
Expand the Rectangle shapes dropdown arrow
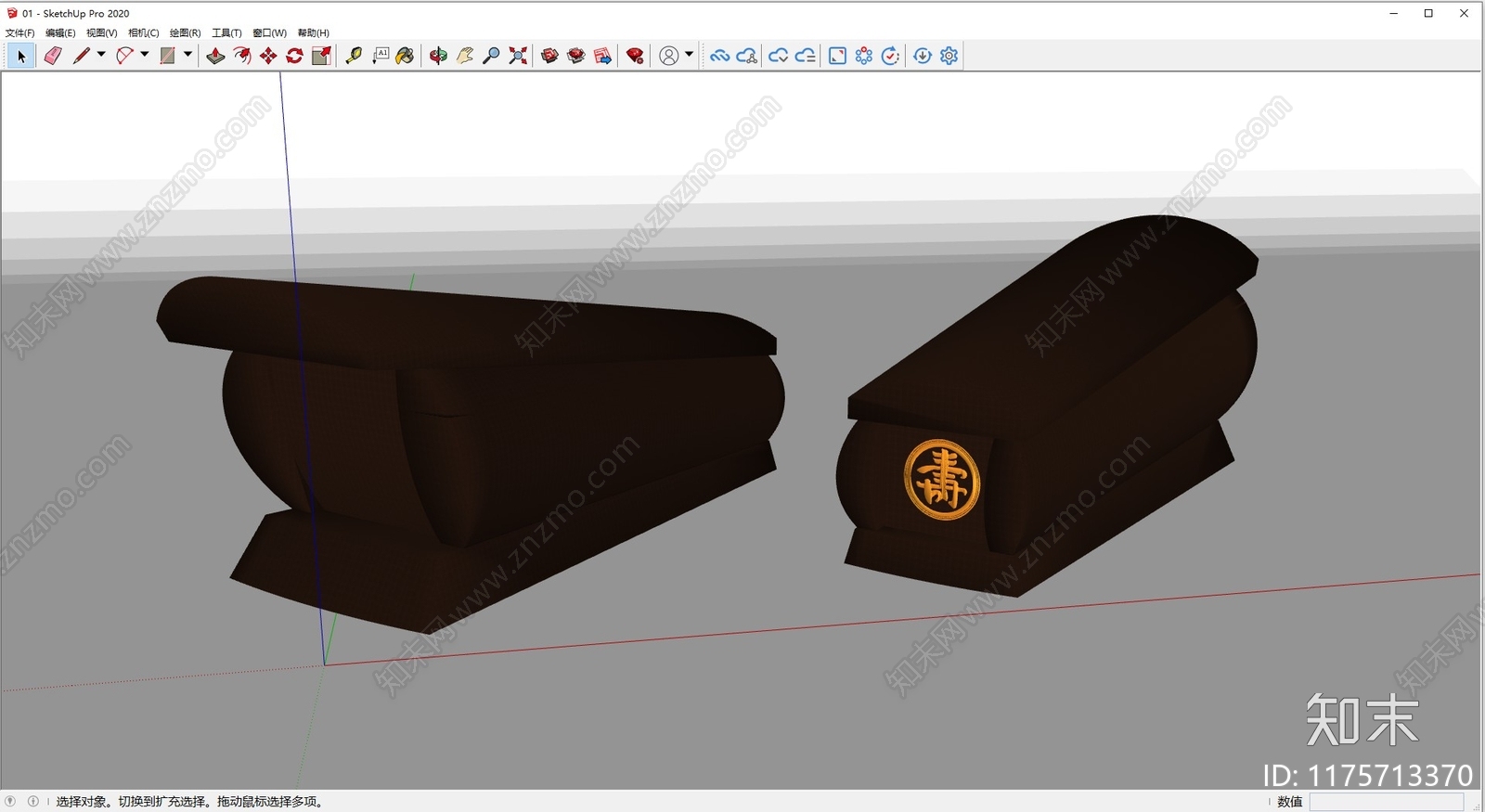187,56
